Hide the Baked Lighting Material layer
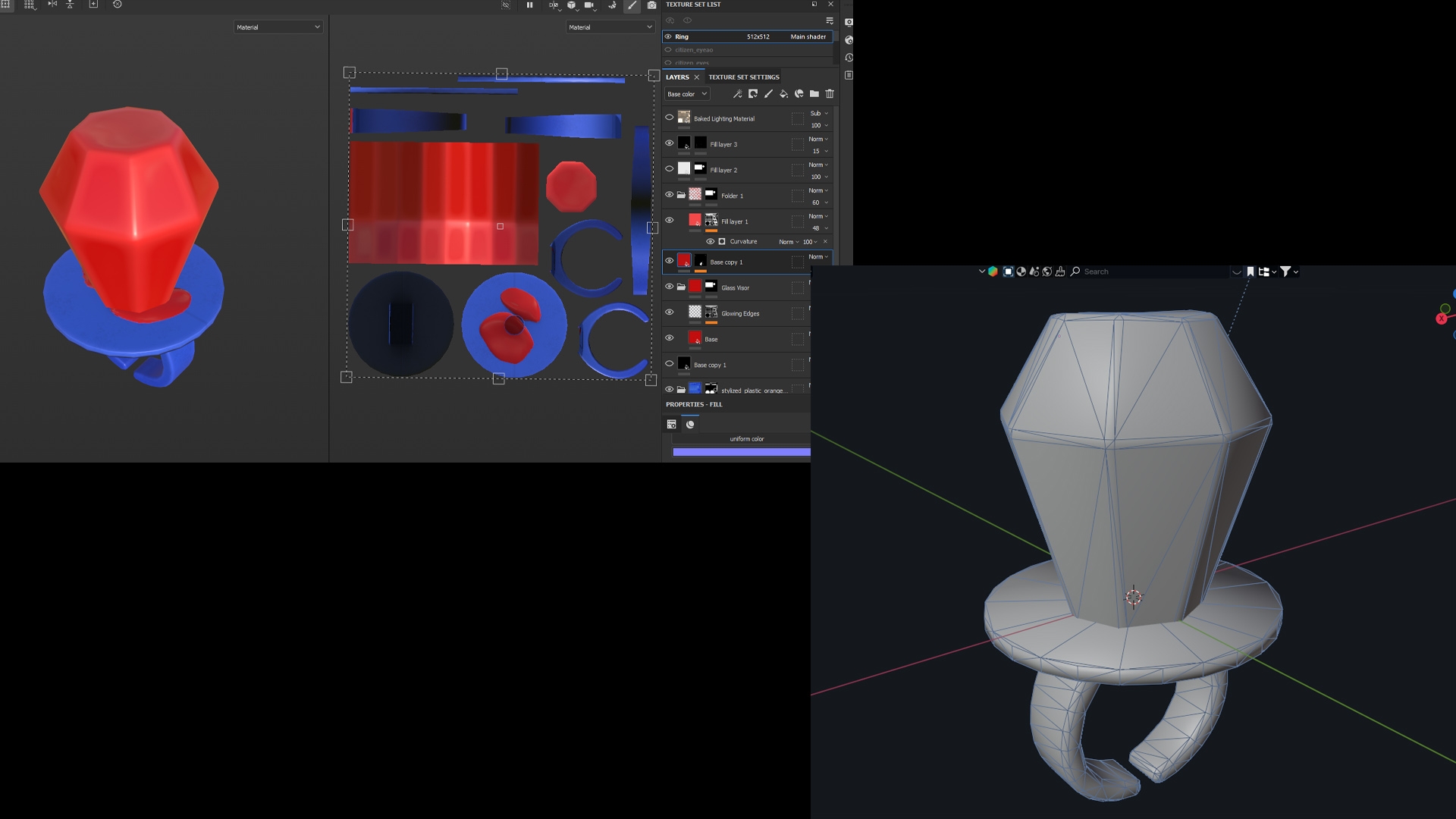This screenshot has height=819, width=1456. [x=669, y=118]
